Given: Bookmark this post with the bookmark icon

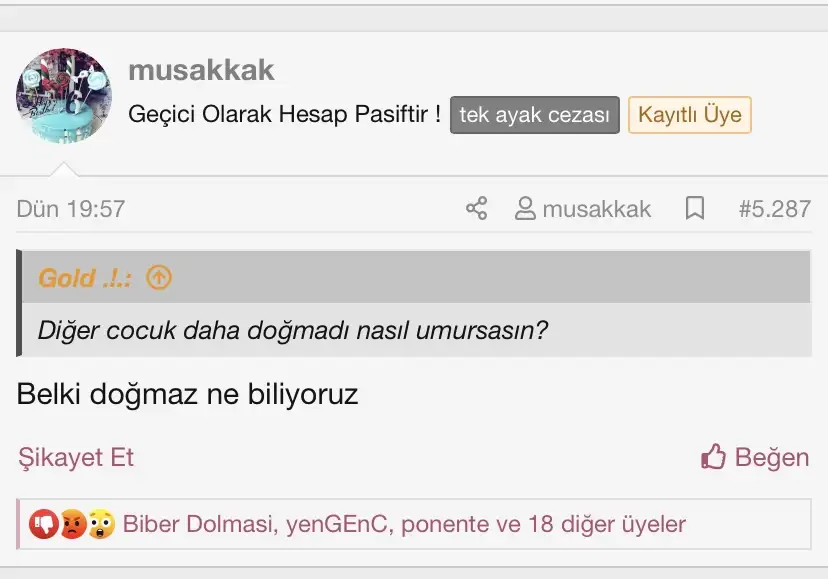Looking at the screenshot, I should click(695, 209).
